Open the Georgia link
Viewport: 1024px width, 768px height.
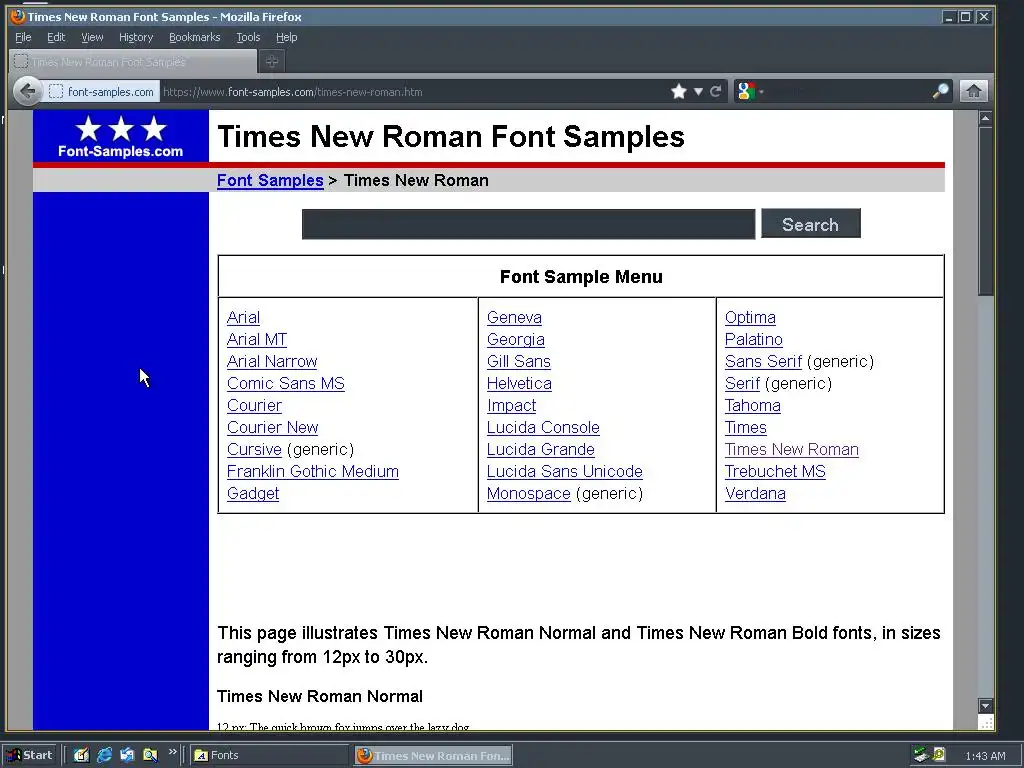(x=516, y=340)
